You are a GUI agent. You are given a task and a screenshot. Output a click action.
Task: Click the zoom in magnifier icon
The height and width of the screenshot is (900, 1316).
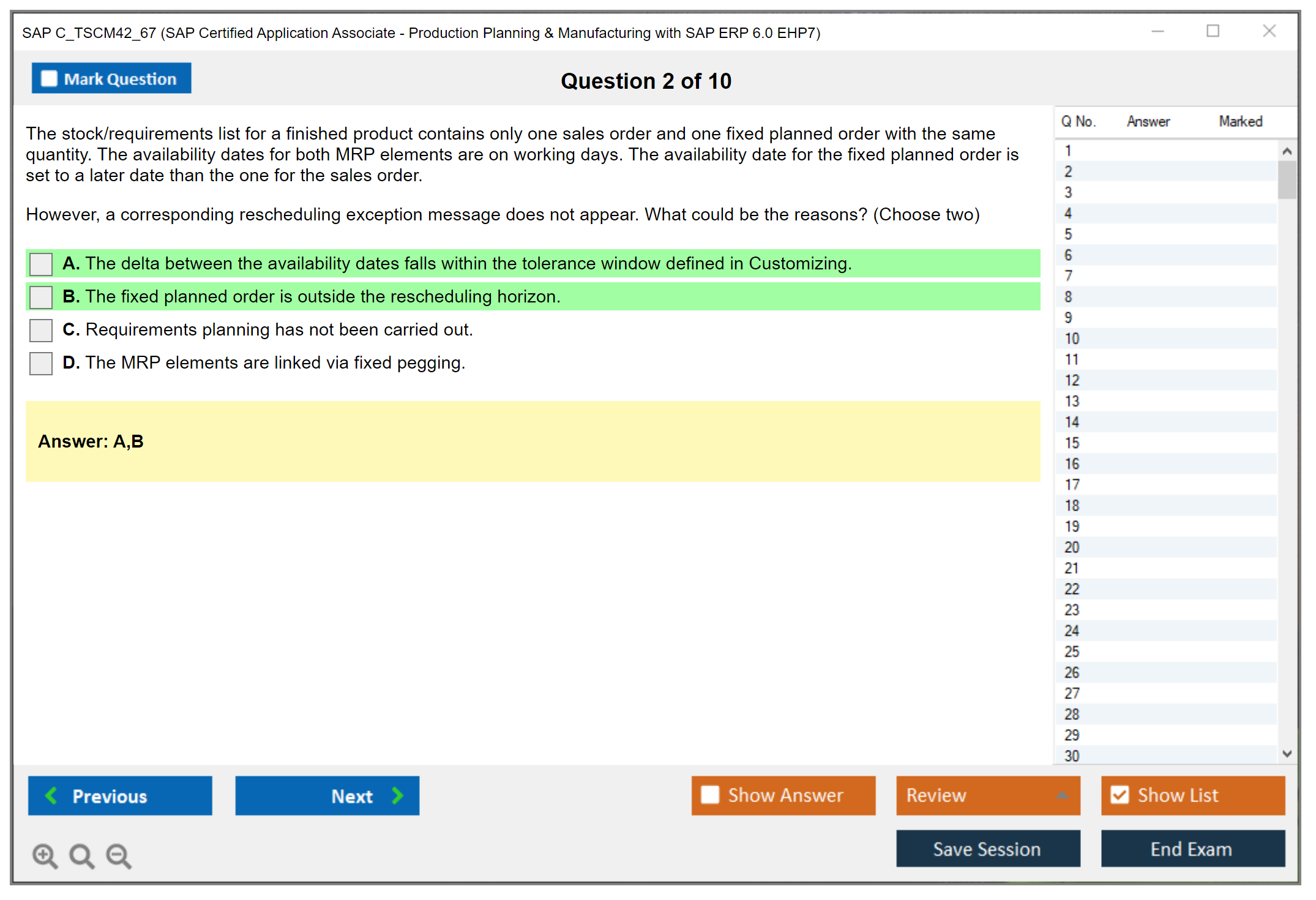click(45, 855)
